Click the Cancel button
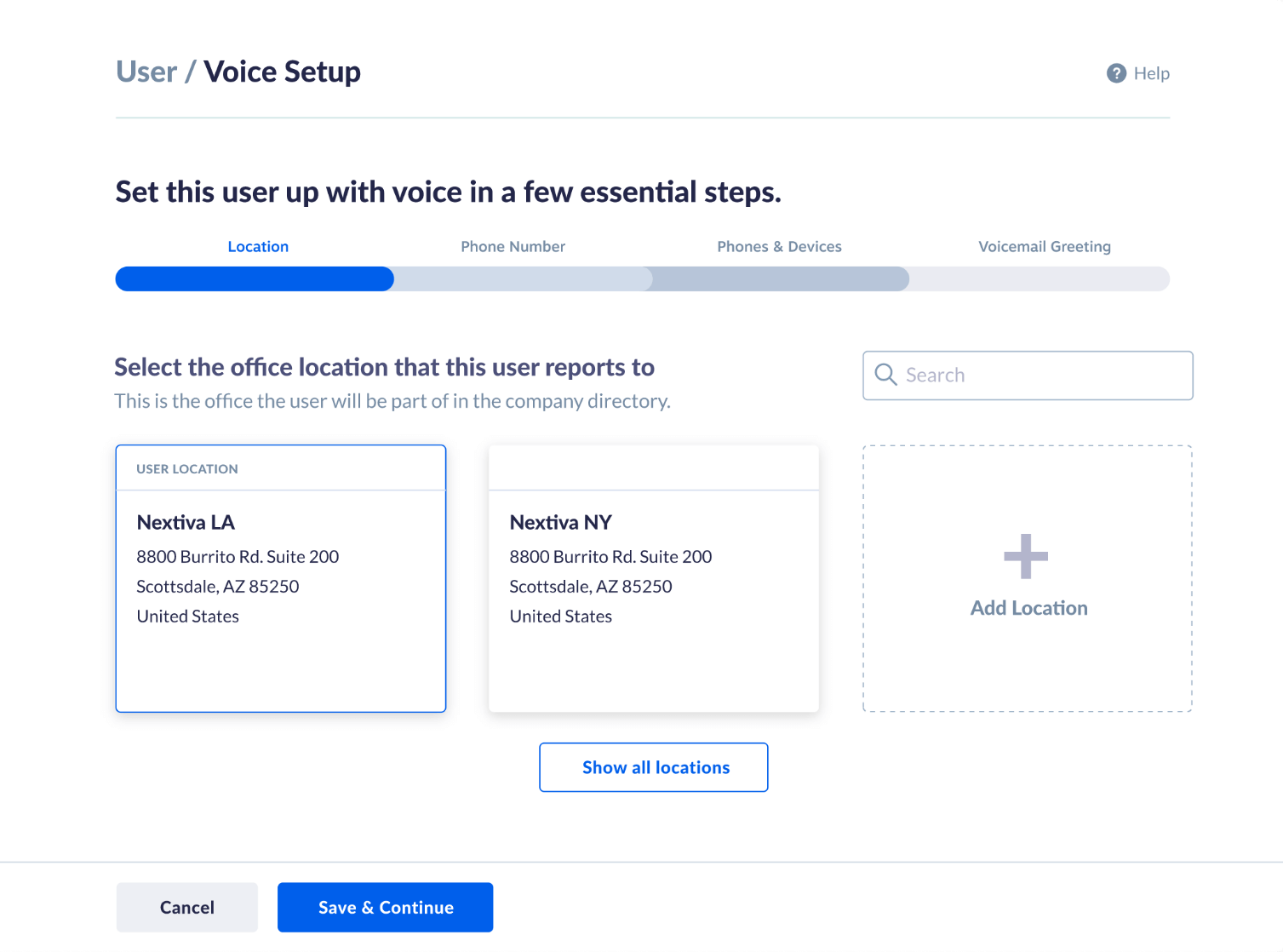 click(x=186, y=907)
